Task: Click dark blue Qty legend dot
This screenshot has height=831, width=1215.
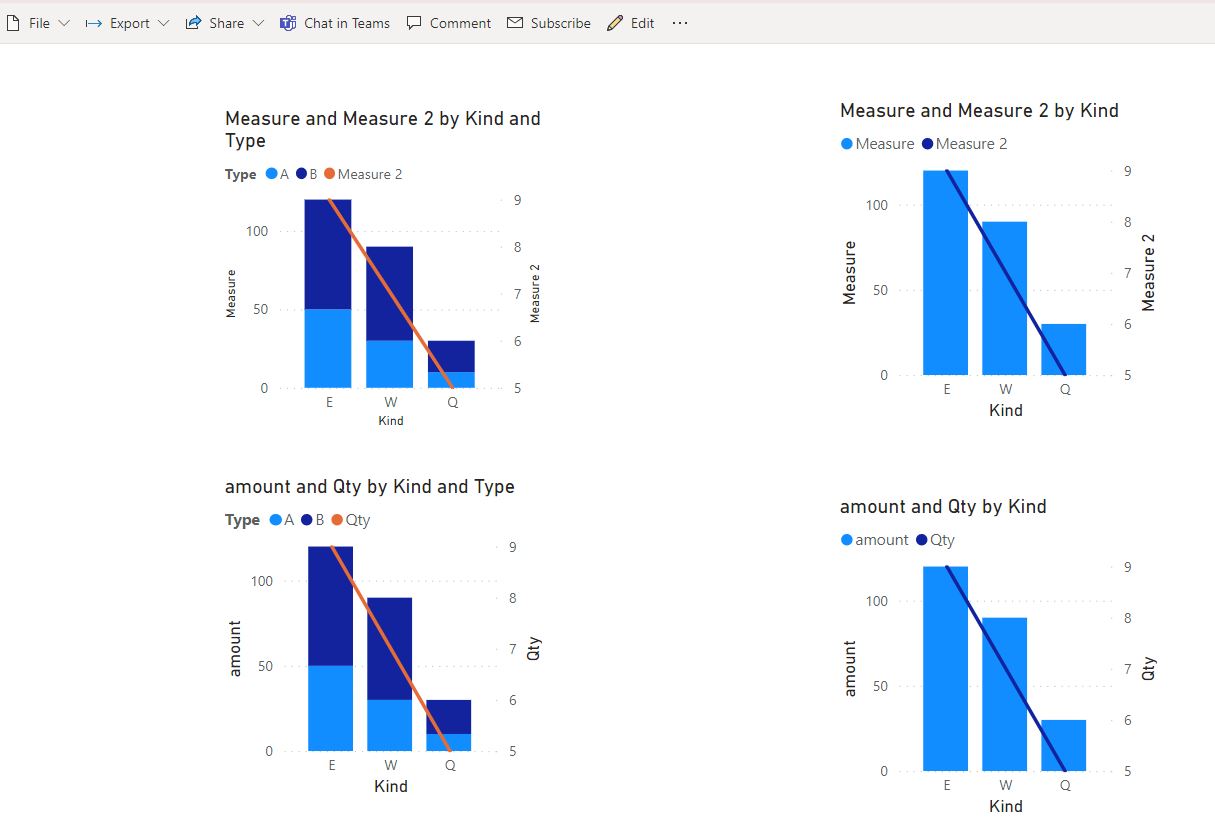Action: click(922, 540)
